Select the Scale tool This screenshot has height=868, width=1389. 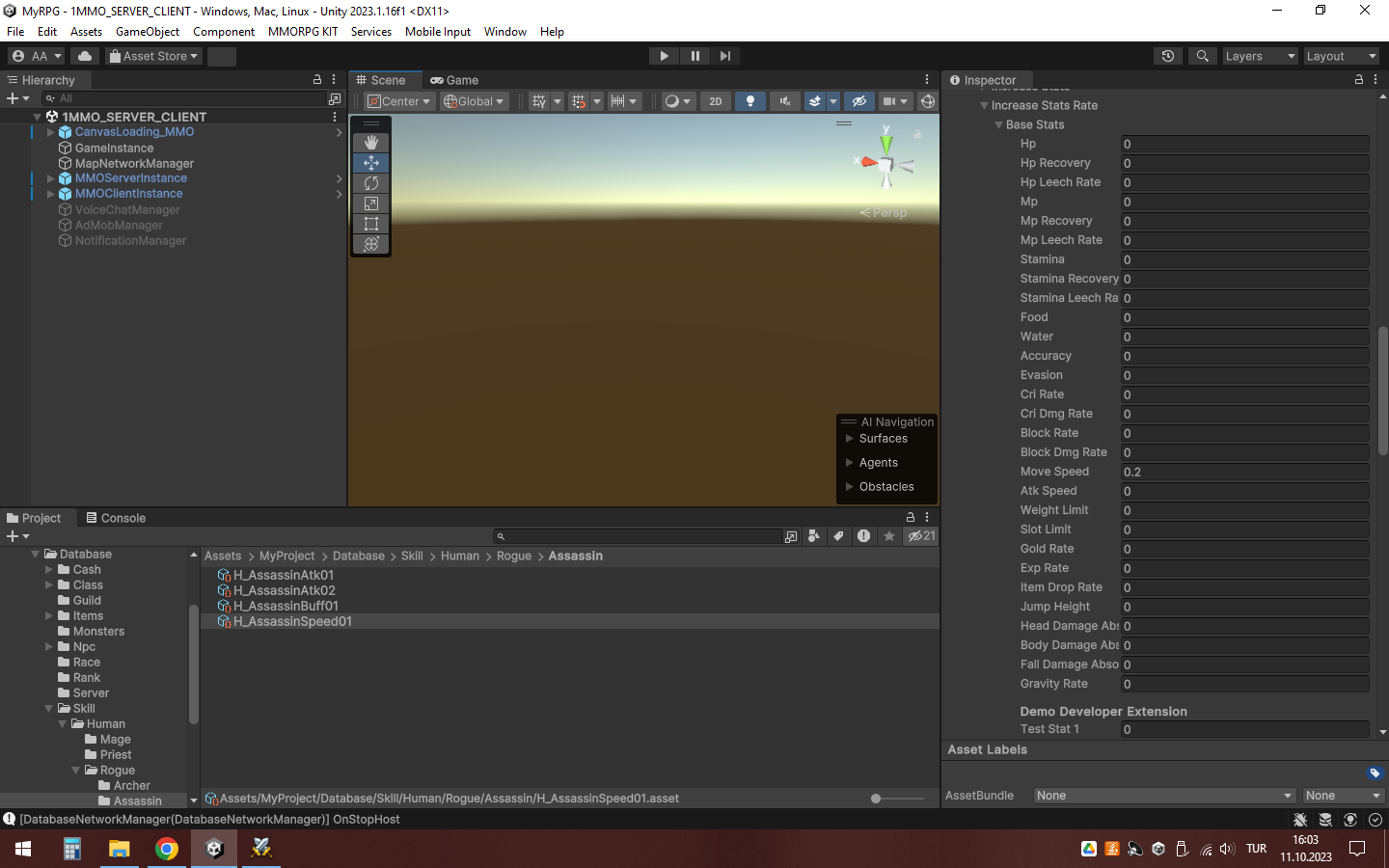pyautogui.click(x=370, y=203)
